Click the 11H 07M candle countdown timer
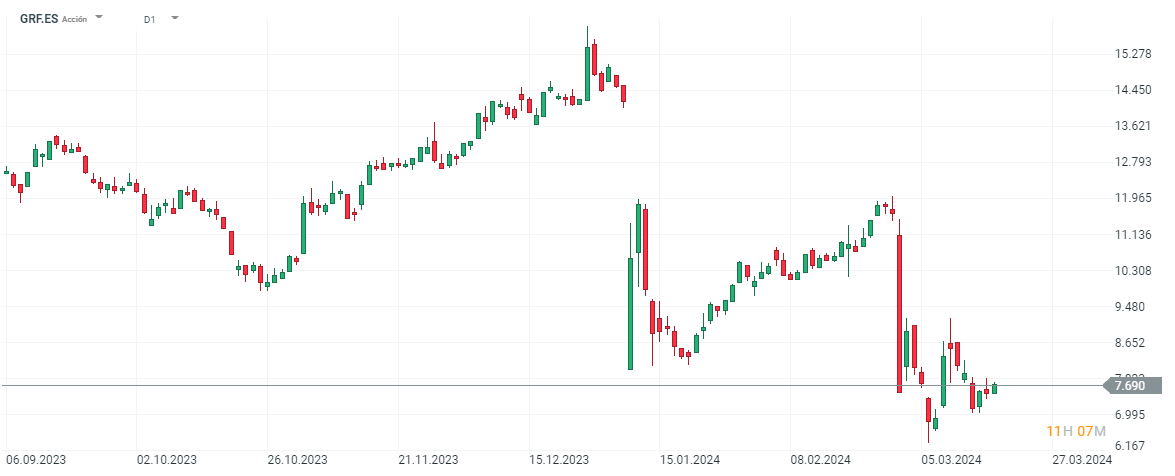 click(1075, 431)
